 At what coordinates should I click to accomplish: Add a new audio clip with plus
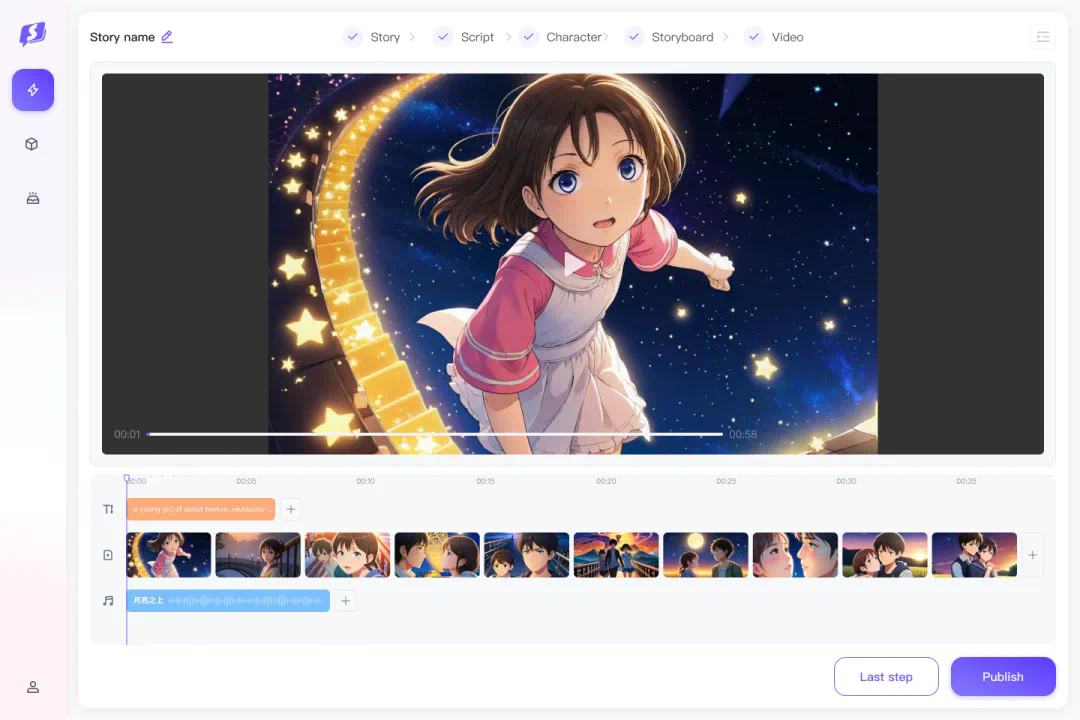click(x=346, y=601)
